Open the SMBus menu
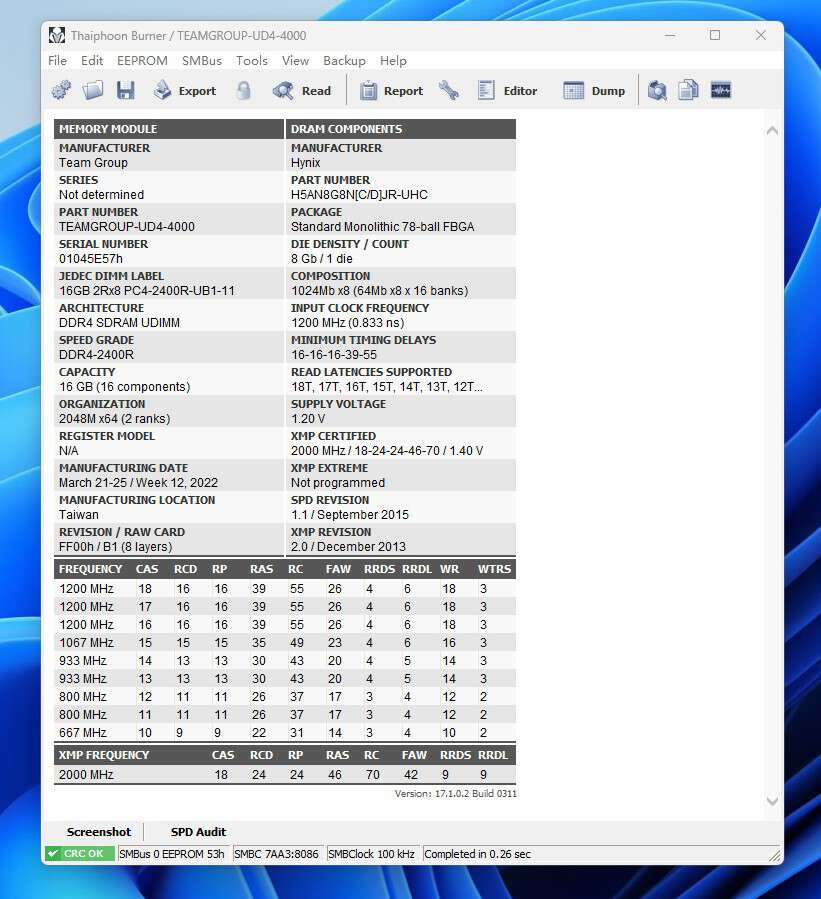 click(x=202, y=60)
